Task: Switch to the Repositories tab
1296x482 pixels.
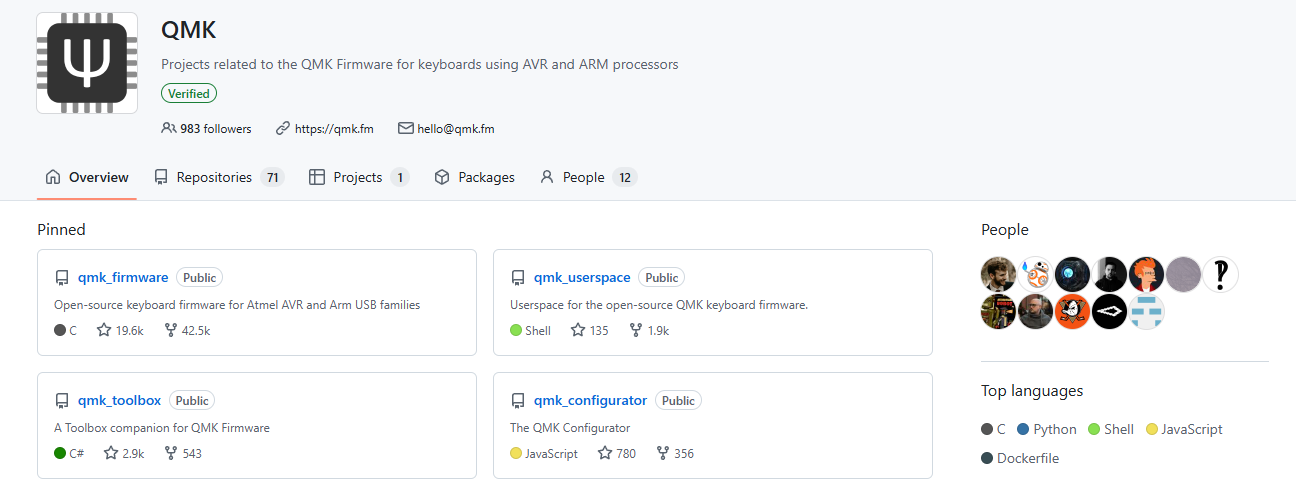Action: [x=219, y=177]
